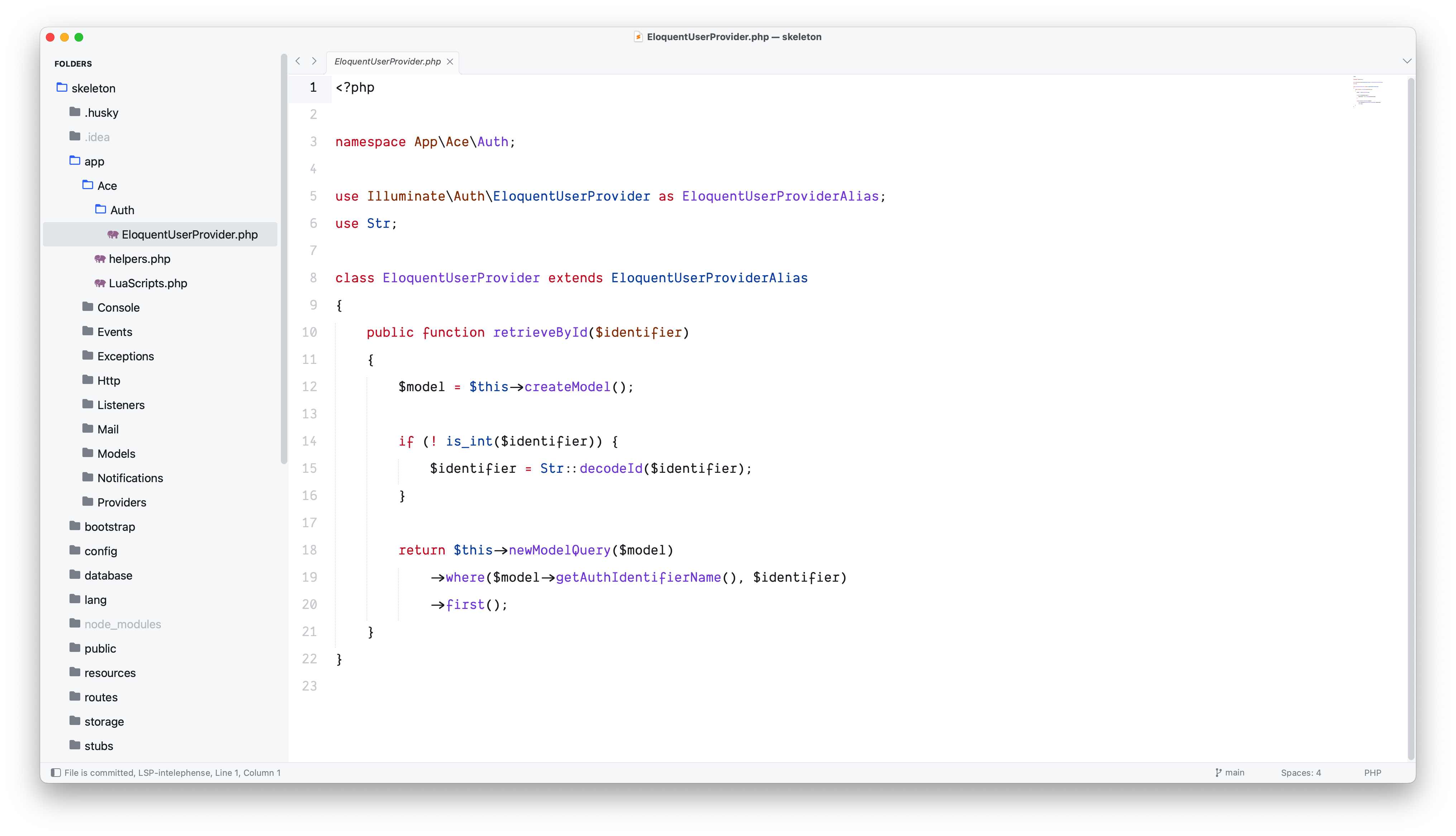Open the tab list dropdown arrow
1456x836 pixels.
[x=1407, y=61]
